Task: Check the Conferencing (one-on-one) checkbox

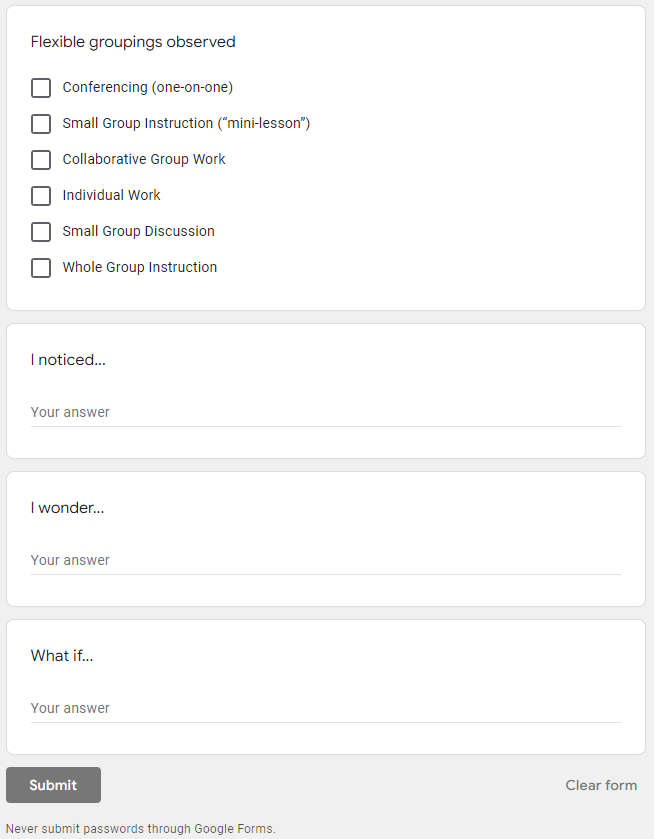Action: coord(41,88)
